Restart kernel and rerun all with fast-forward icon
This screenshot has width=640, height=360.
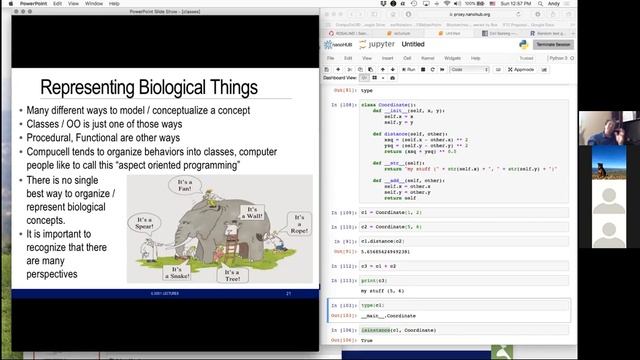pos(442,69)
